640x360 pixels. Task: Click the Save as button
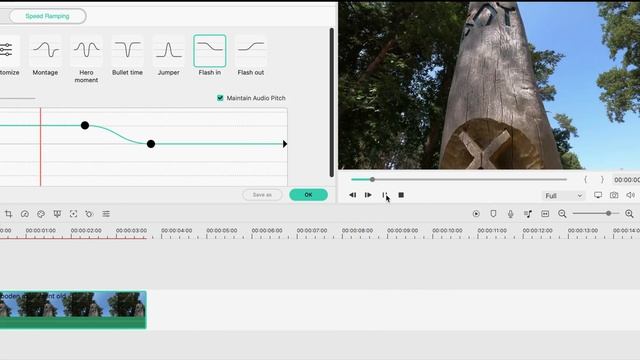point(262,195)
